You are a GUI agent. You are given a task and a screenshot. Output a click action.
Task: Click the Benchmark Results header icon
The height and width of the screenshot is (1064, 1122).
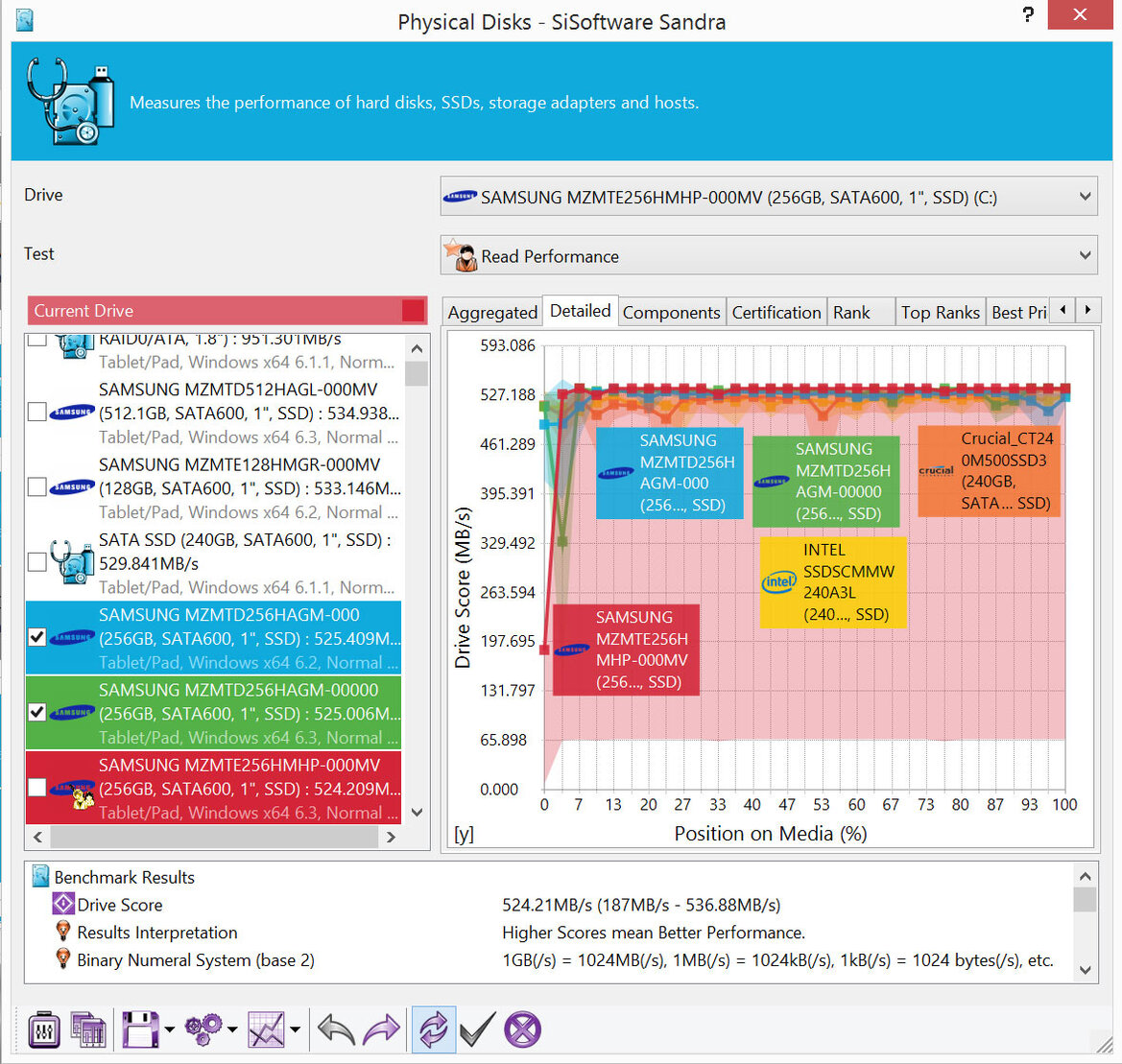point(40,876)
